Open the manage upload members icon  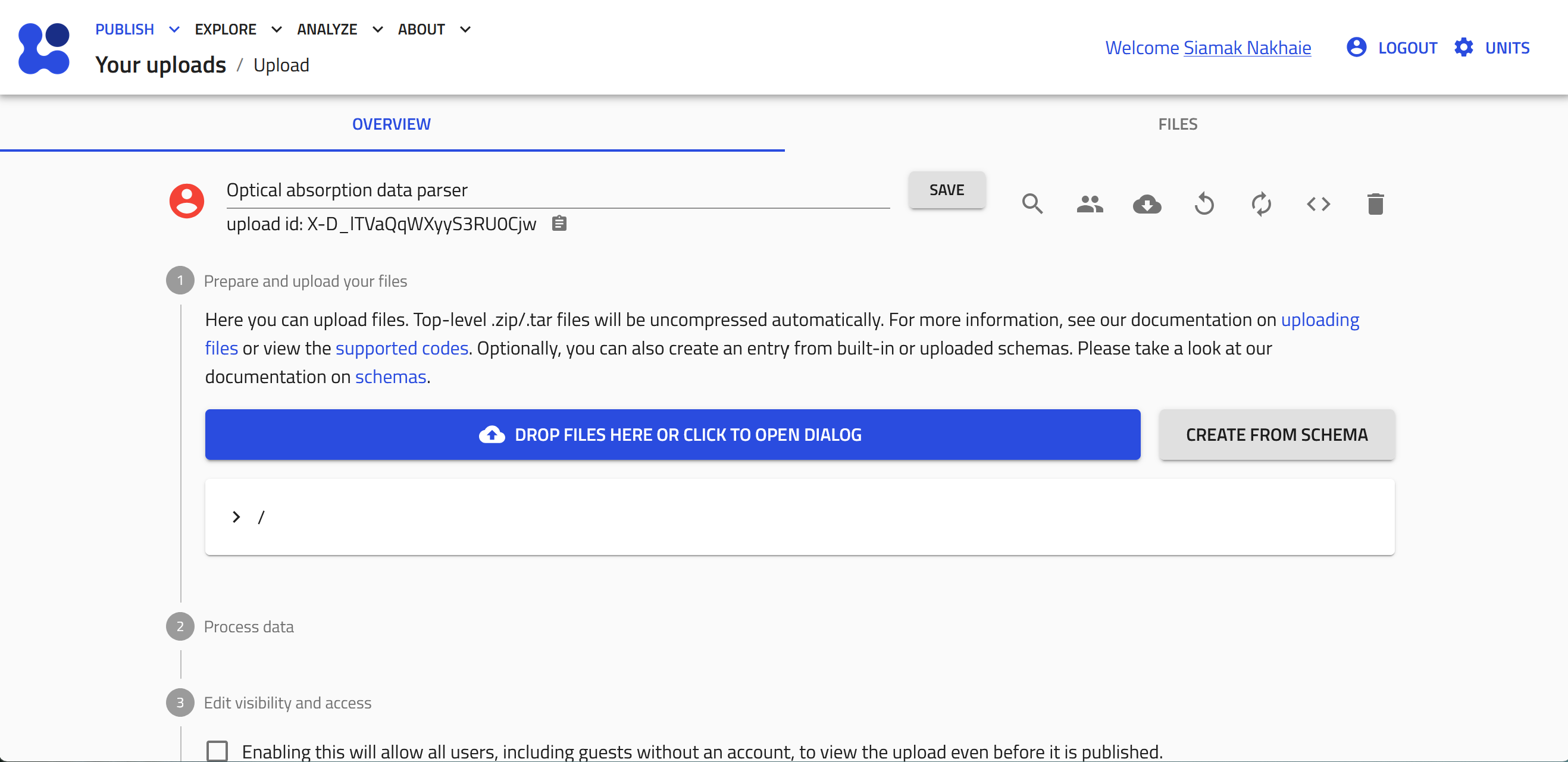pyautogui.click(x=1089, y=203)
